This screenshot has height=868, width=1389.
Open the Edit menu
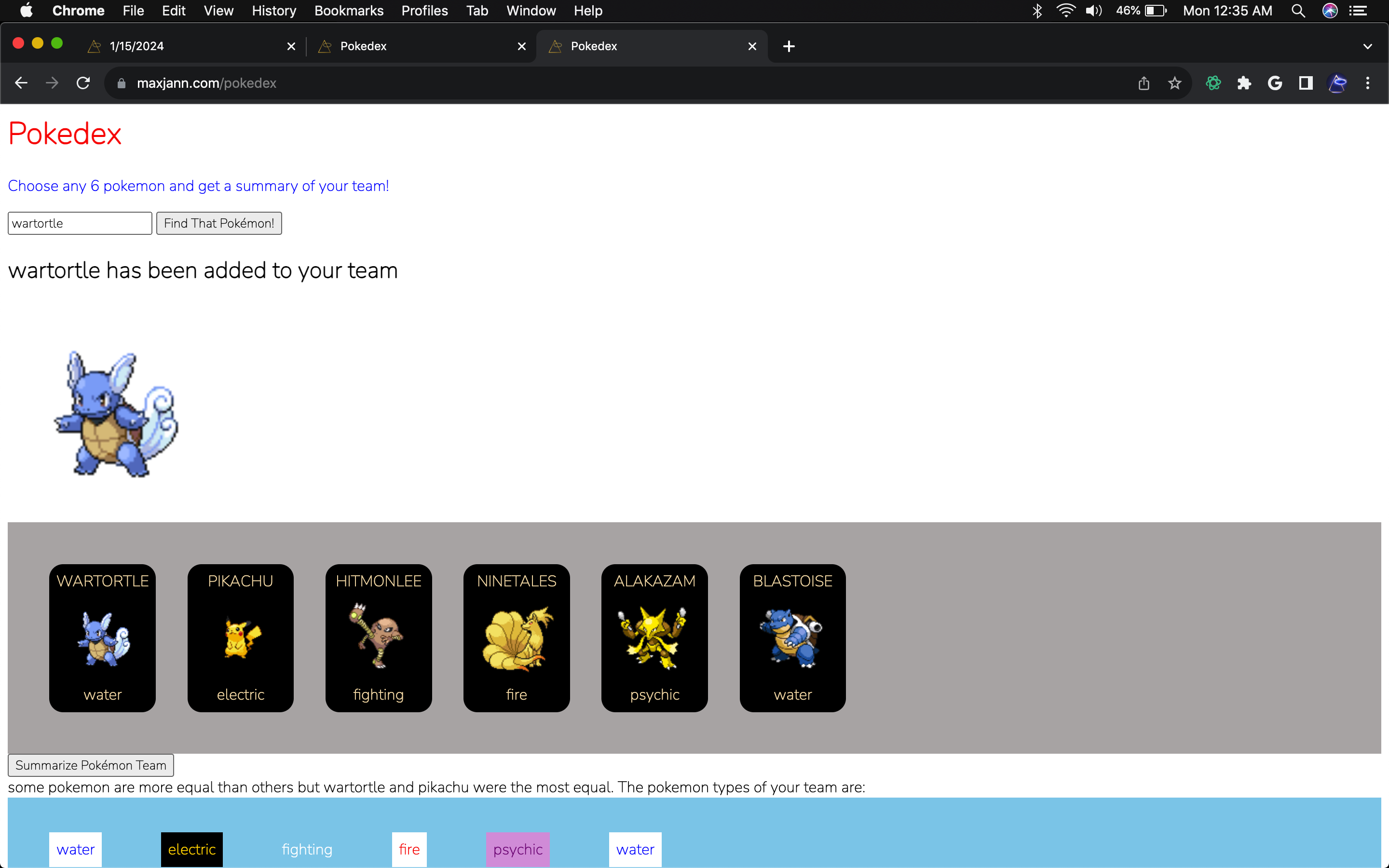[174, 11]
